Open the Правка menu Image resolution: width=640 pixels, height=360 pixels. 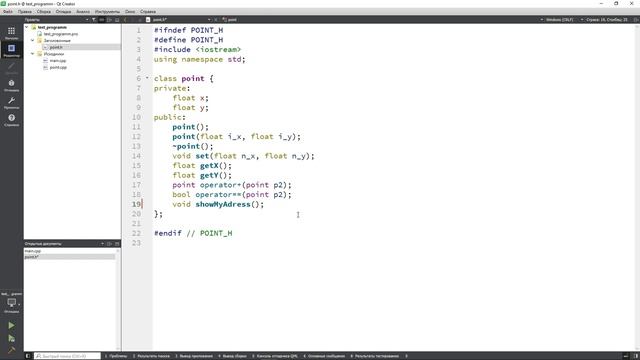coord(25,12)
